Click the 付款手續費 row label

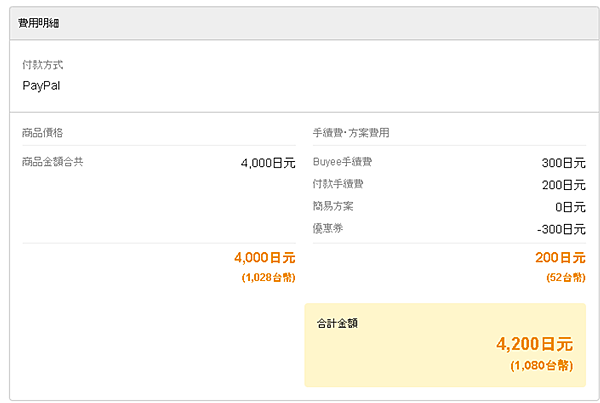tap(338, 184)
